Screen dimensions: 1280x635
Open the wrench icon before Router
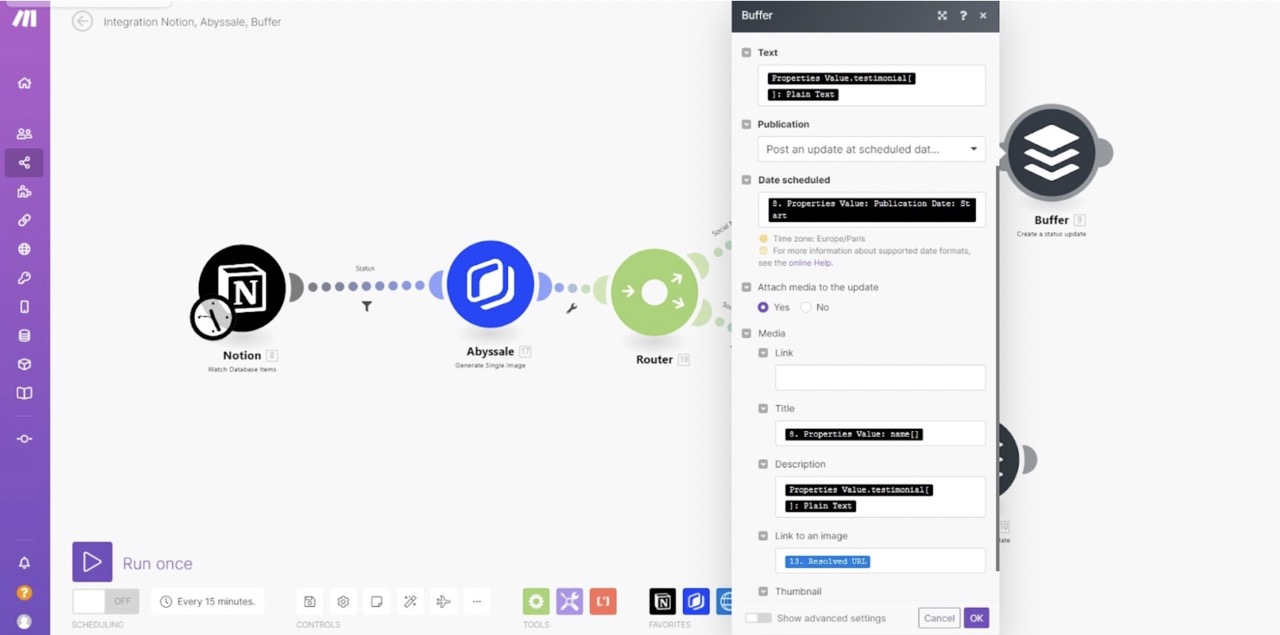(x=571, y=308)
